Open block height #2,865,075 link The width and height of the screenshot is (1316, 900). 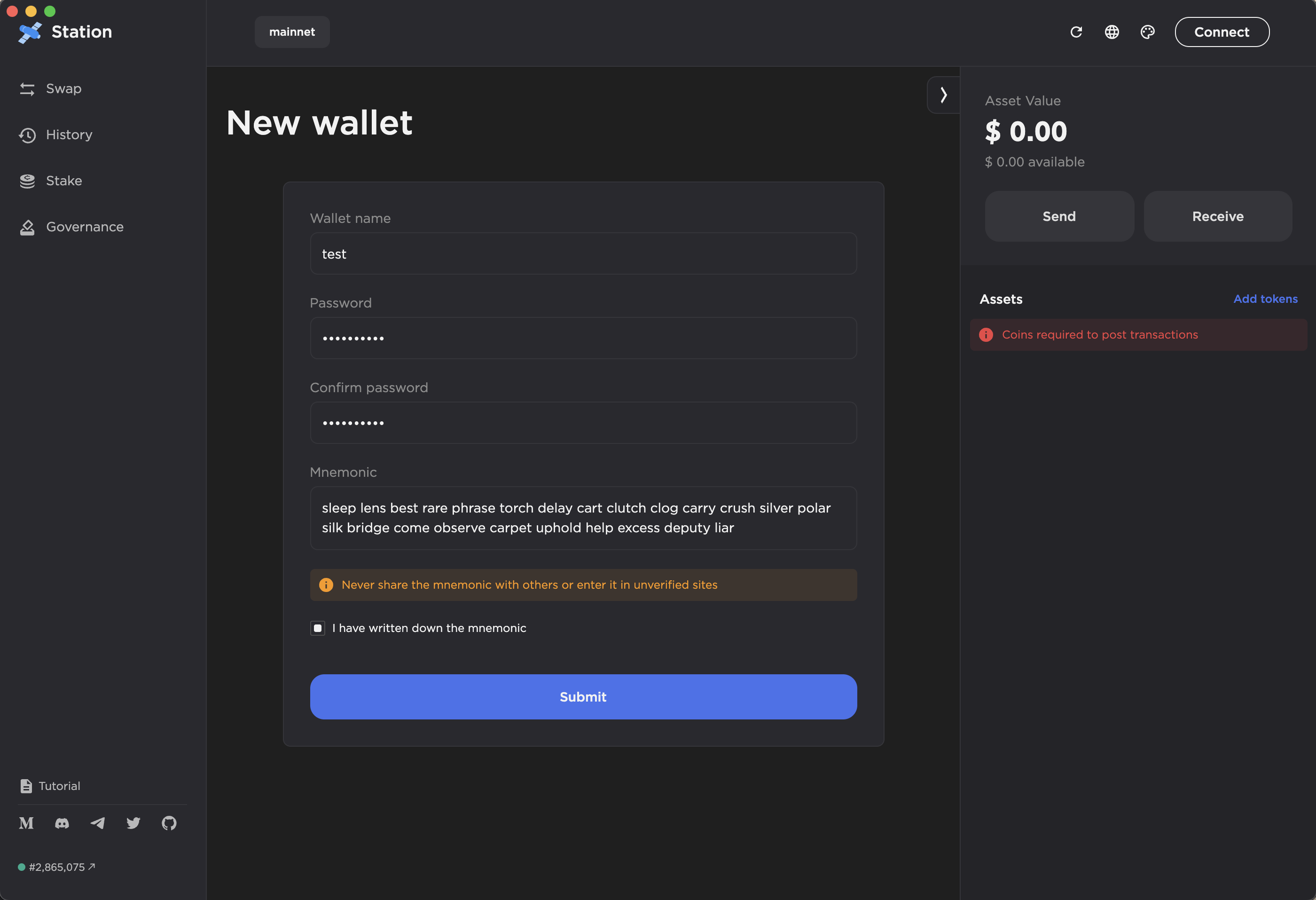point(57,867)
